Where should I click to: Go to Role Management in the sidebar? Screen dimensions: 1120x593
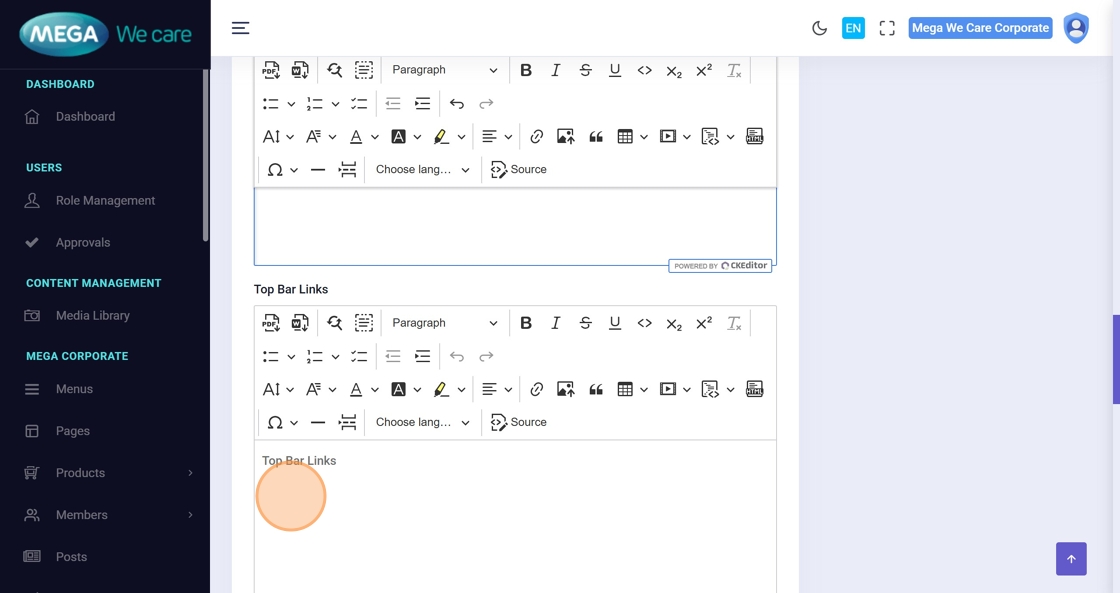click(x=105, y=201)
